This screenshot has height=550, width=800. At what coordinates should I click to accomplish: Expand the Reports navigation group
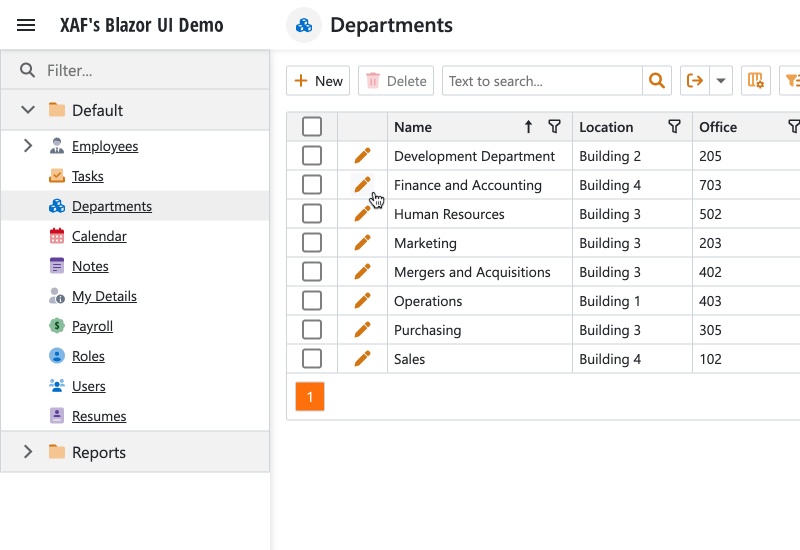(28, 452)
